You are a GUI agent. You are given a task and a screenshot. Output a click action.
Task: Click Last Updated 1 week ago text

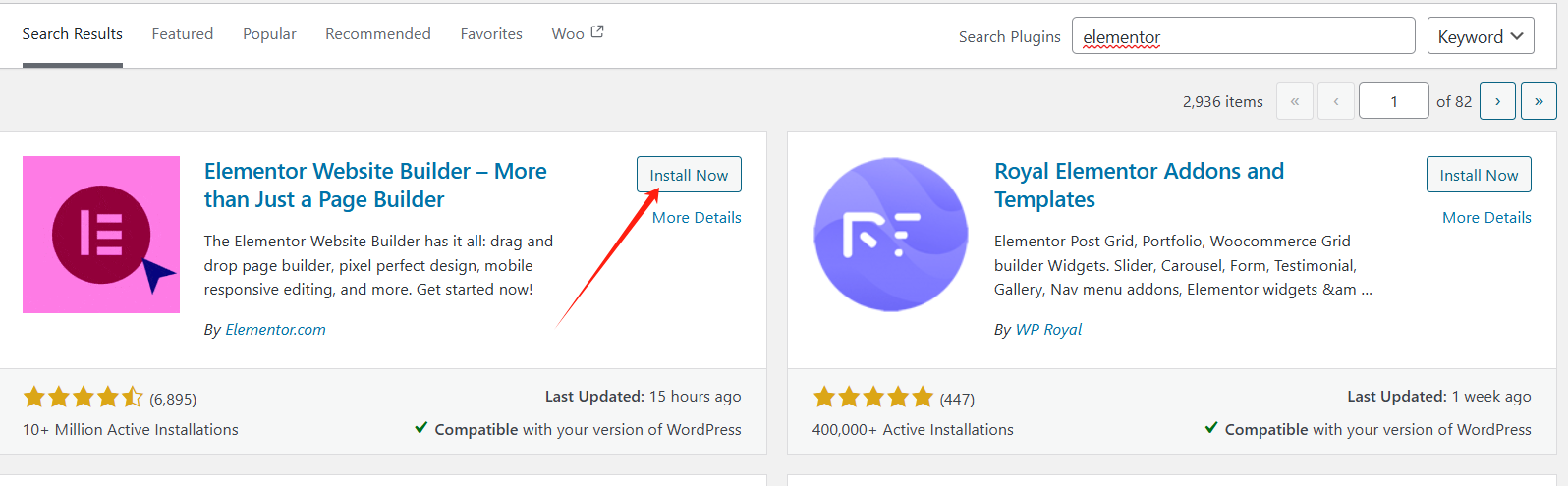[x=1439, y=397]
